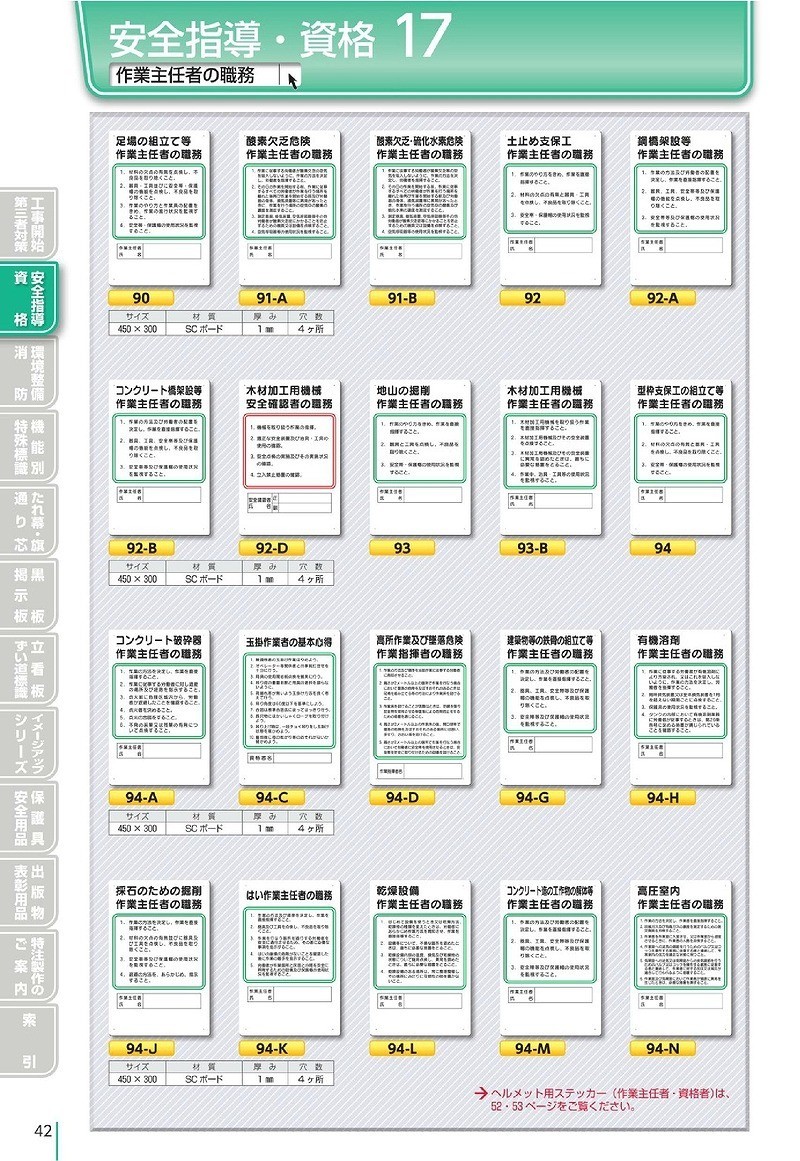Viewport: 800px width, 1161px height.
Task: Click the yellow 94-C product number label
Action: coord(271,797)
